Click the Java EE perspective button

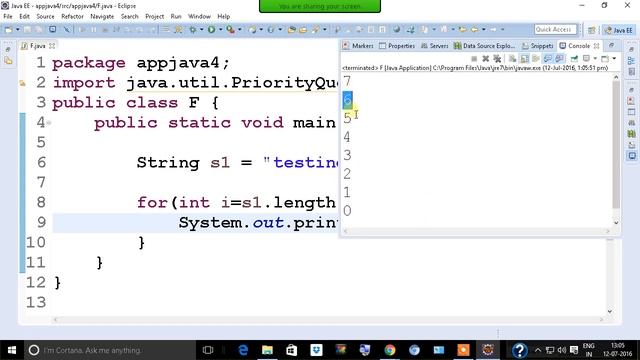point(618,30)
